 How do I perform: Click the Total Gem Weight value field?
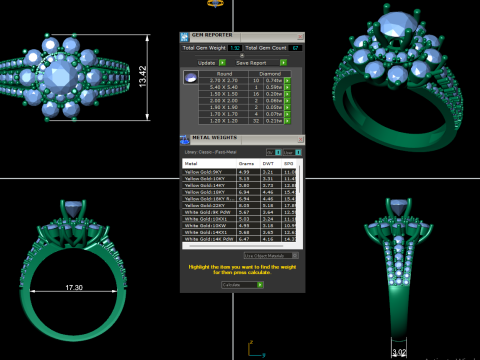coord(235,48)
